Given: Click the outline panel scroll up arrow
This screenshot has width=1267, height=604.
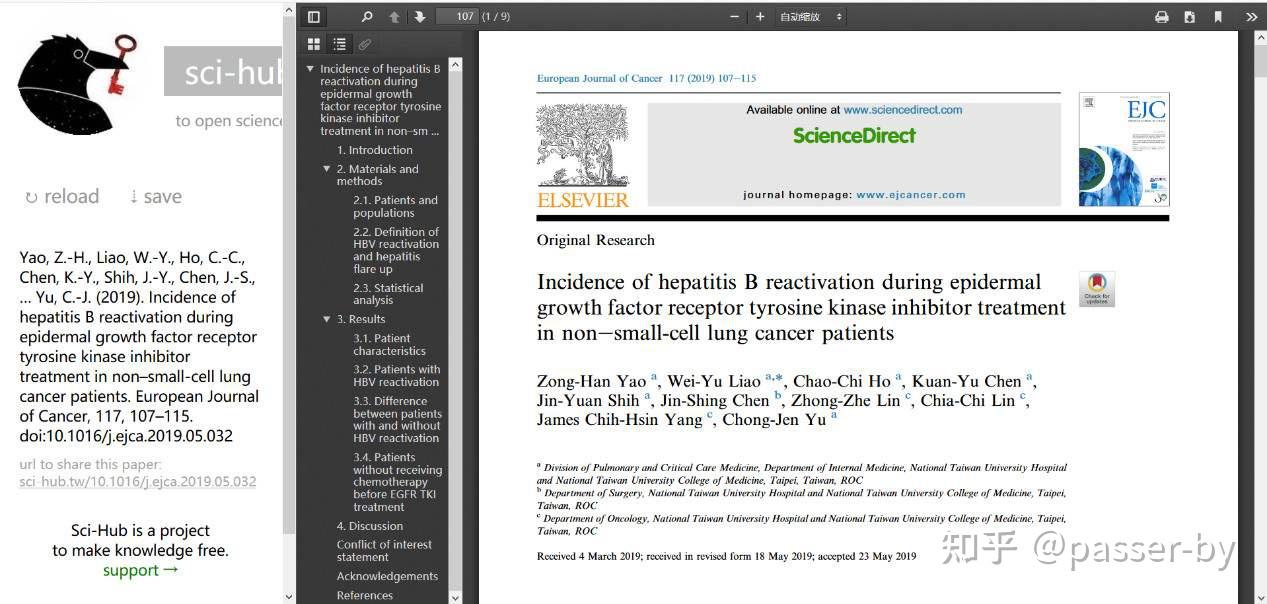Looking at the screenshot, I should click(455, 65).
